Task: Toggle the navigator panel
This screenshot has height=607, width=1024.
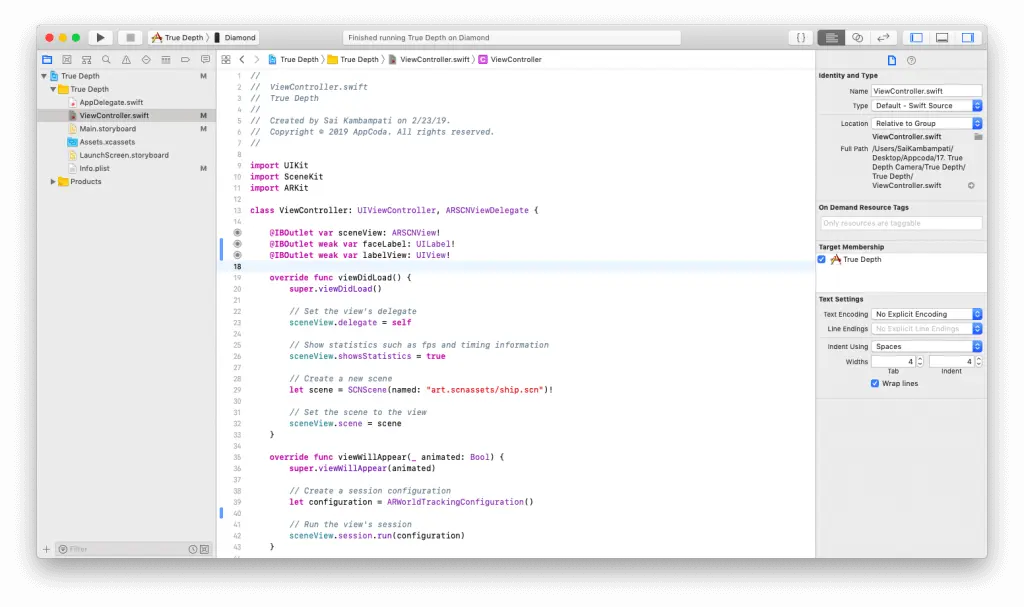Action: point(916,38)
